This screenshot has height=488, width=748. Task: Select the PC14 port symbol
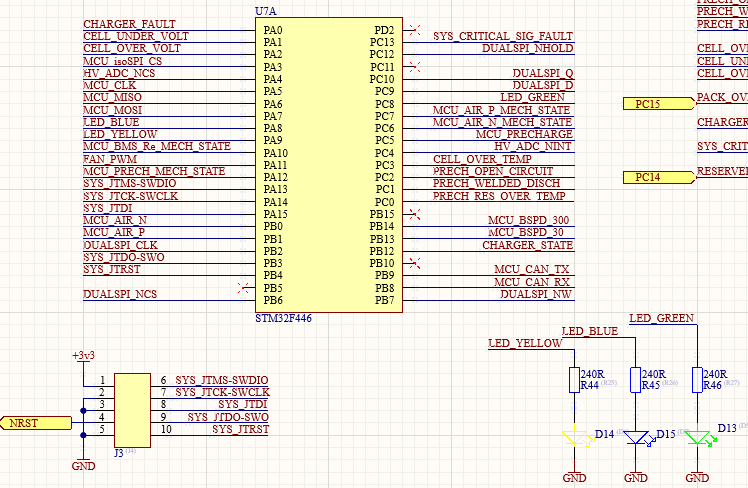pos(659,177)
